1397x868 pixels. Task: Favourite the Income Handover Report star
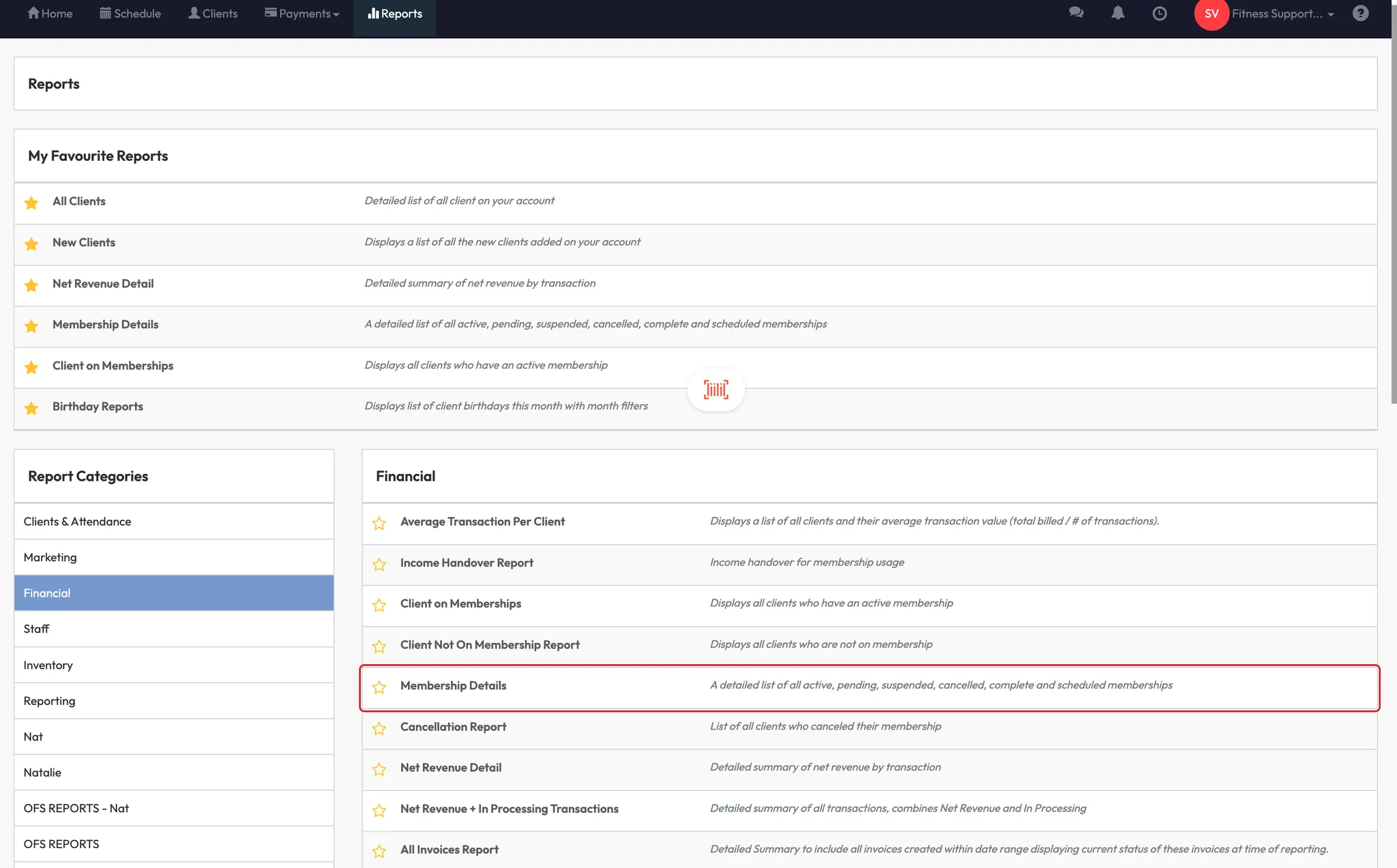pos(379,564)
